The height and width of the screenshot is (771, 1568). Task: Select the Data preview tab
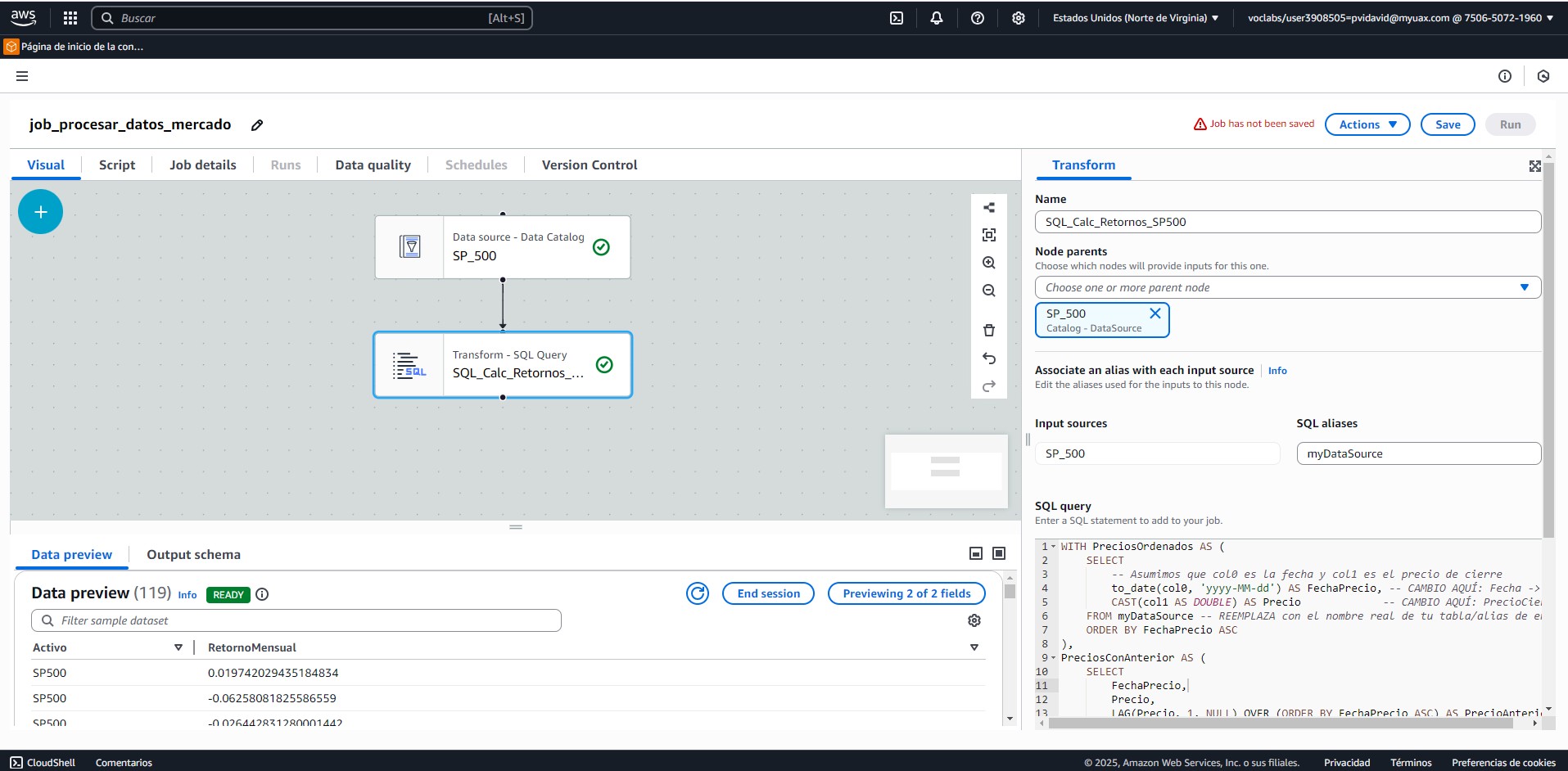(72, 554)
